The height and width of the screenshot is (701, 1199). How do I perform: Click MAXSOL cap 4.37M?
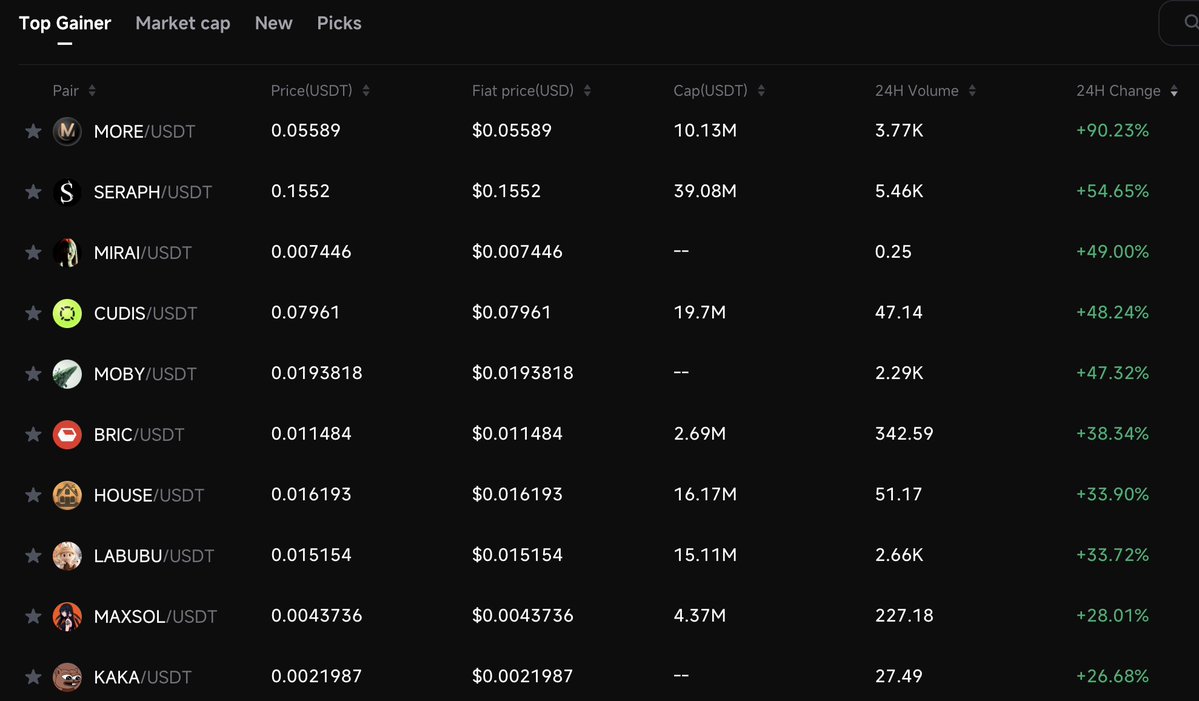click(700, 615)
